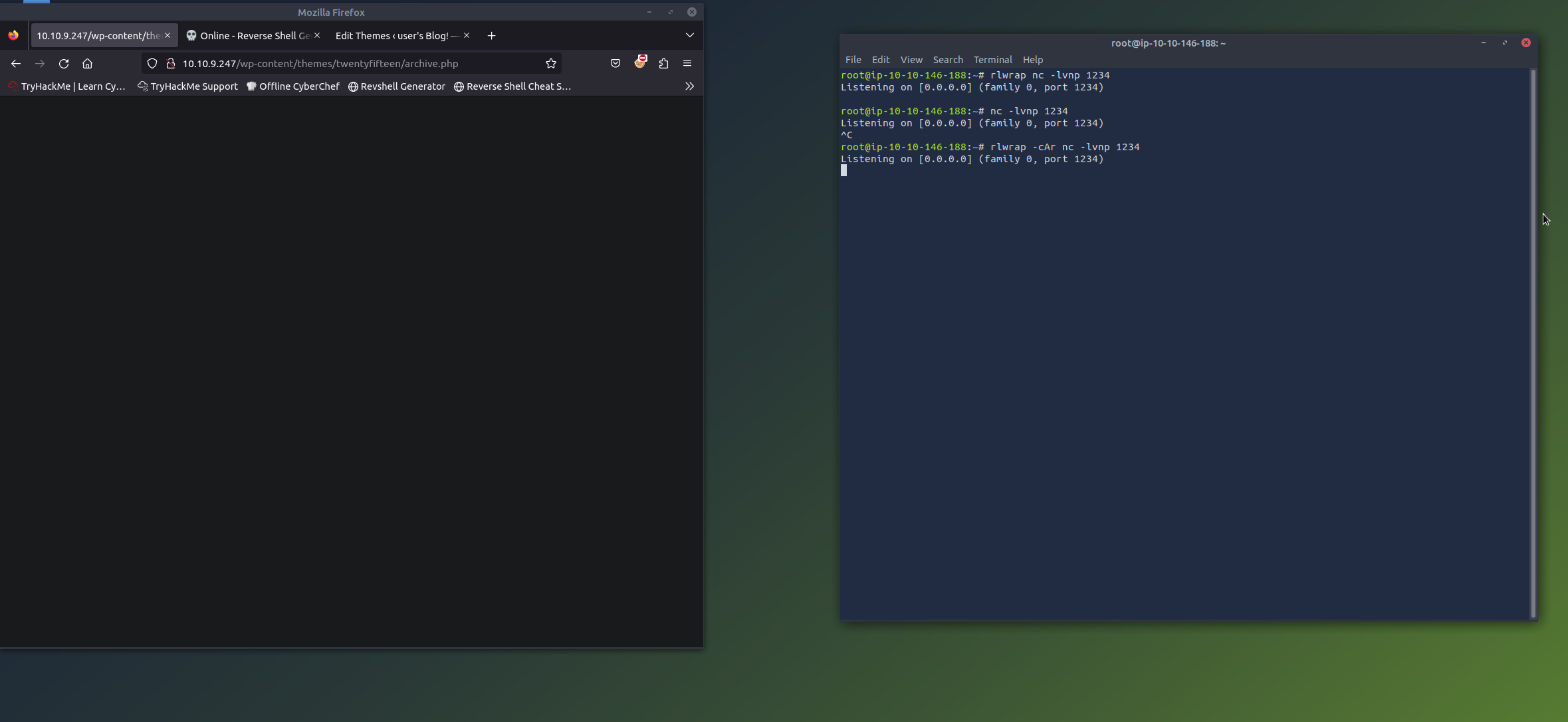Open the Firefox hamburger menu

[687, 64]
